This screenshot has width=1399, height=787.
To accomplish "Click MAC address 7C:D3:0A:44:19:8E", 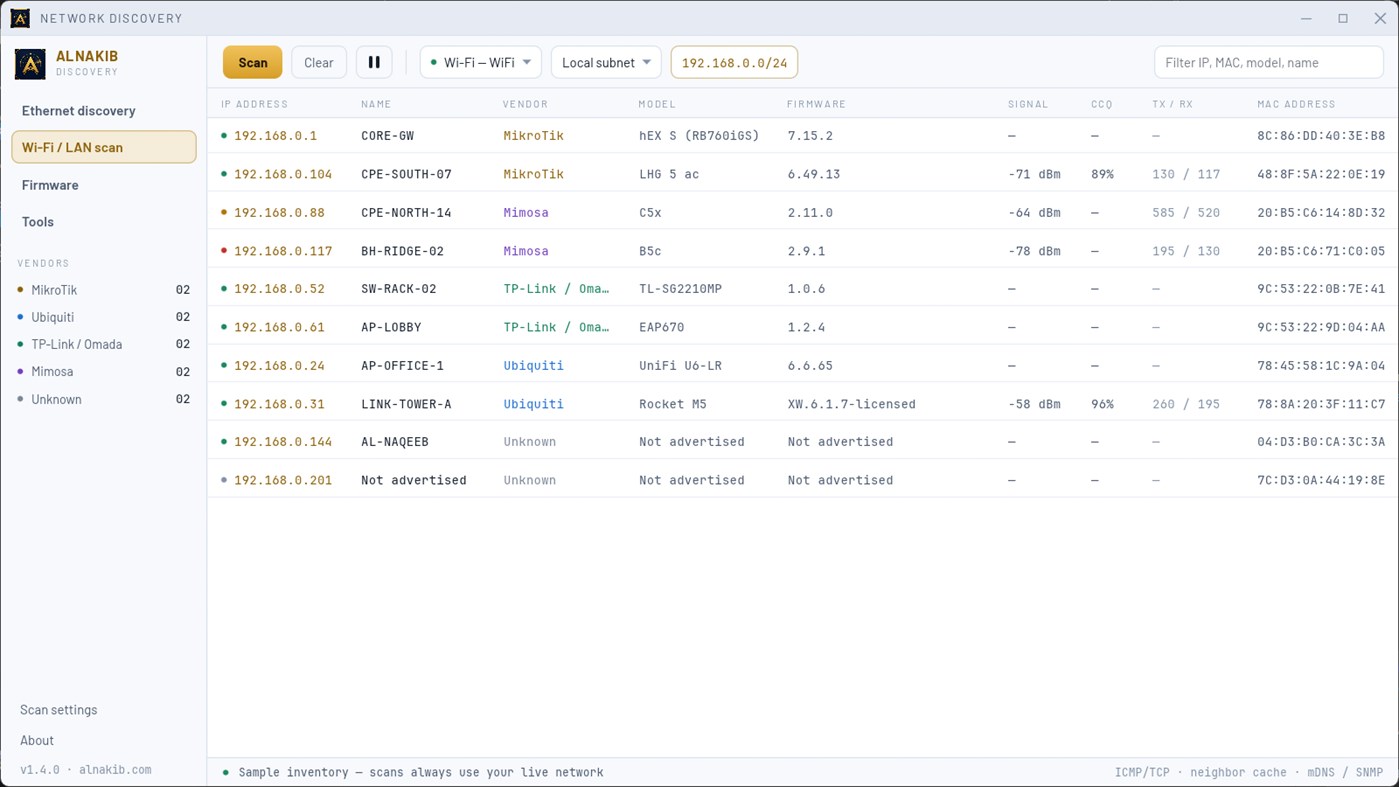I will (1321, 480).
